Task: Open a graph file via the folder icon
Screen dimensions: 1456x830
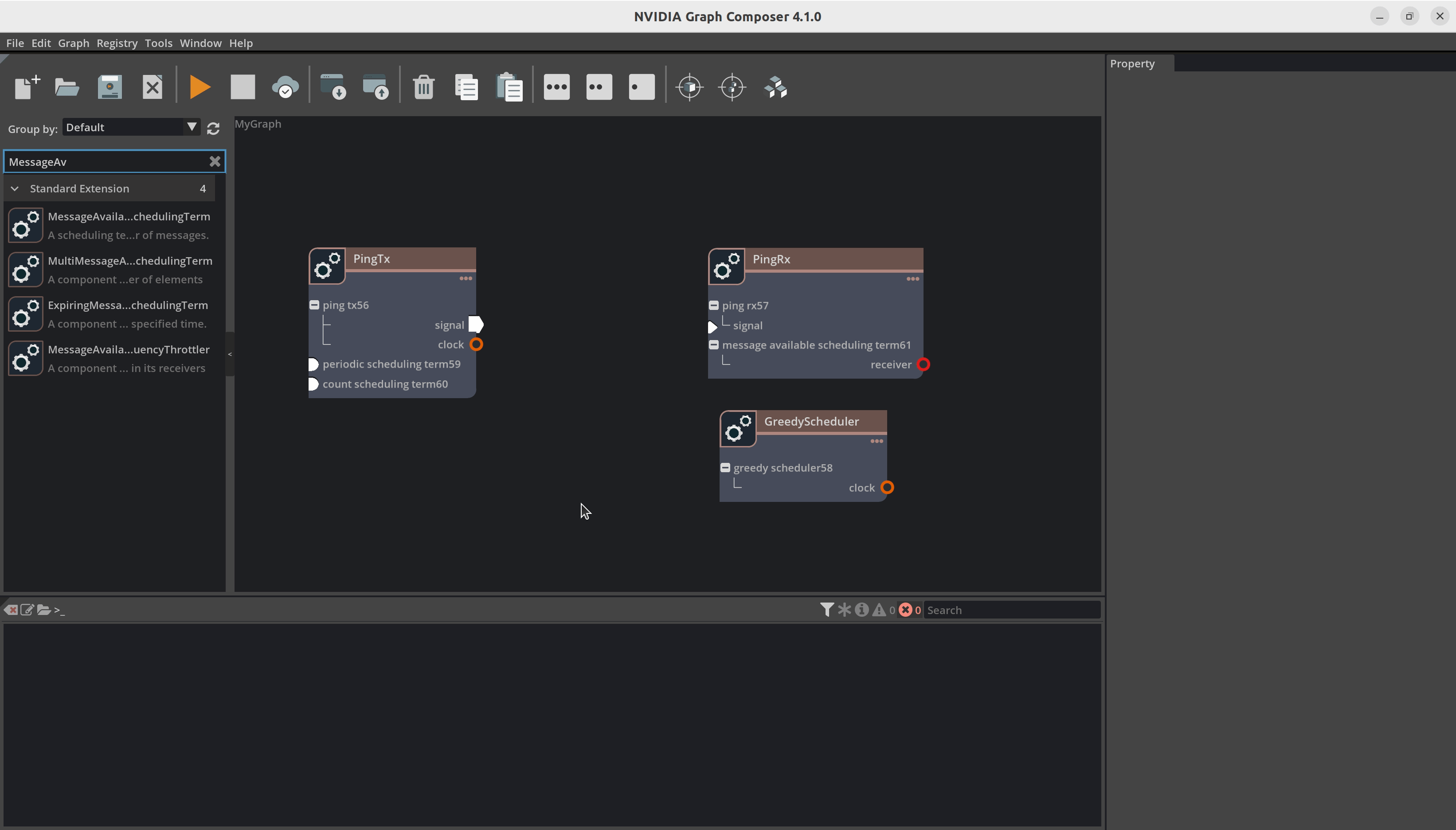Action: (x=67, y=87)
